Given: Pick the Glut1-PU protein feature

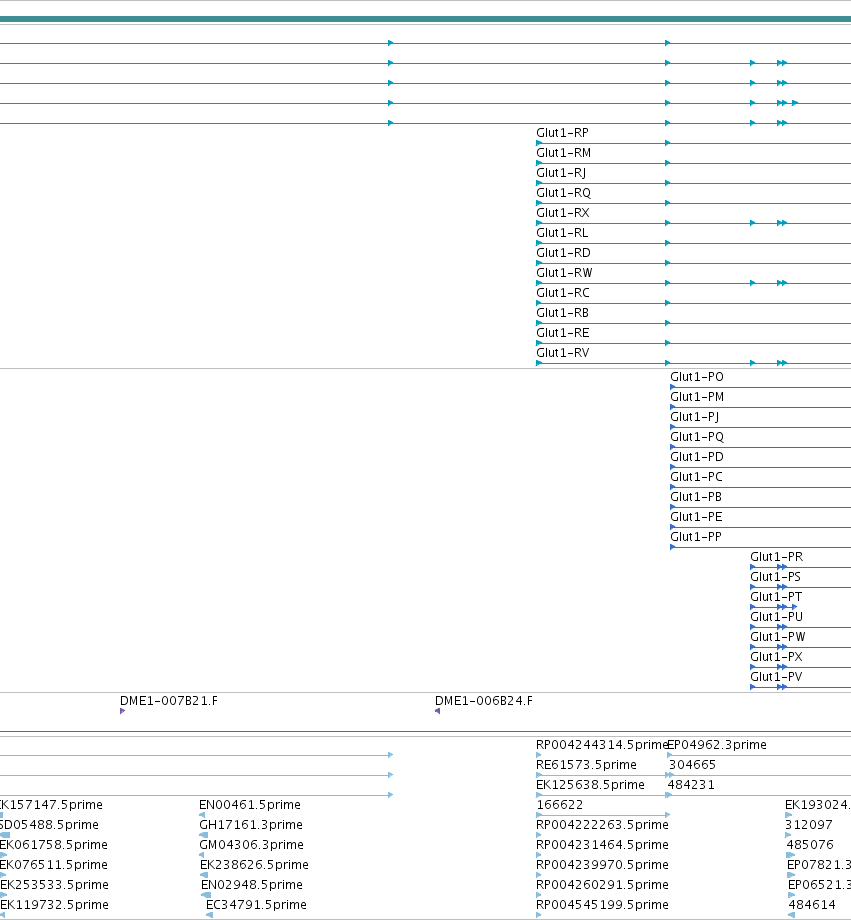Looking at the screenshot, I should (x=776, y=617).
